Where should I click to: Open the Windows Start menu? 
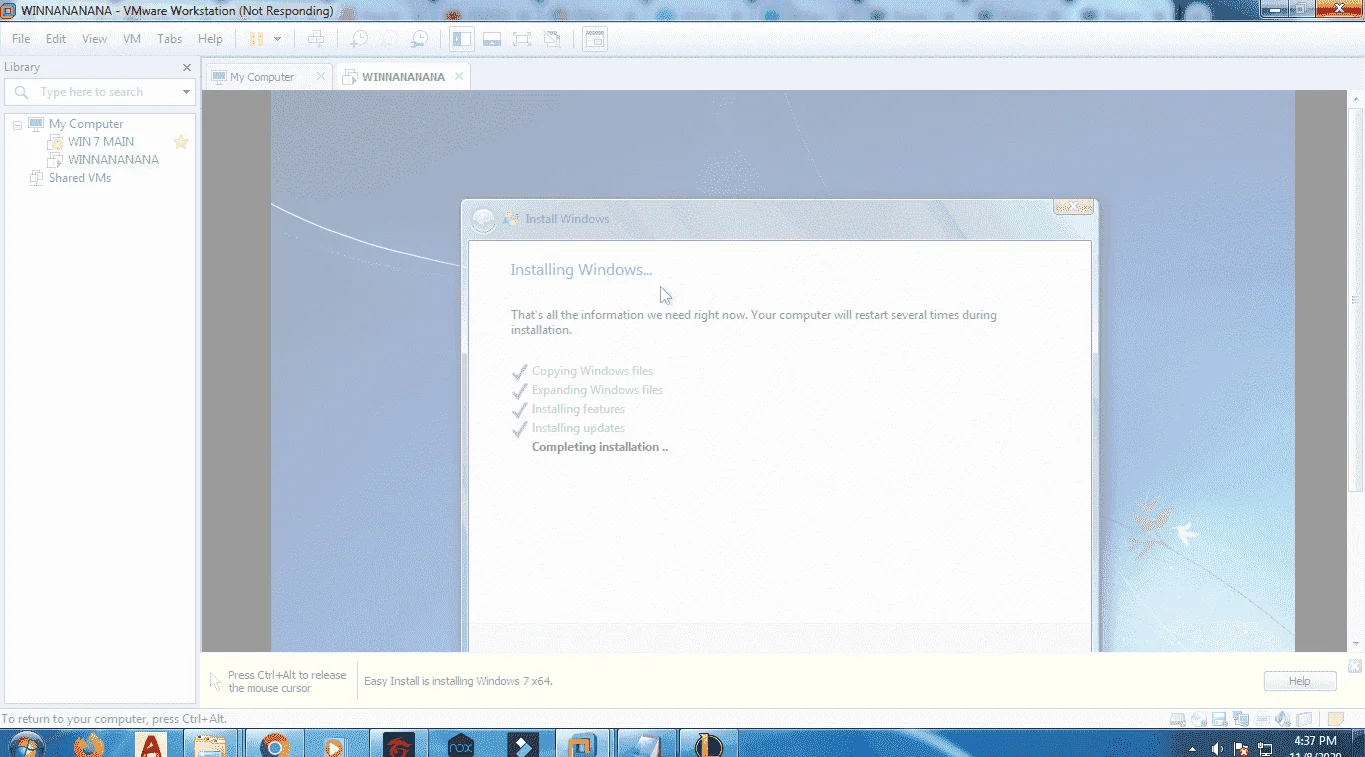point(26,745)
